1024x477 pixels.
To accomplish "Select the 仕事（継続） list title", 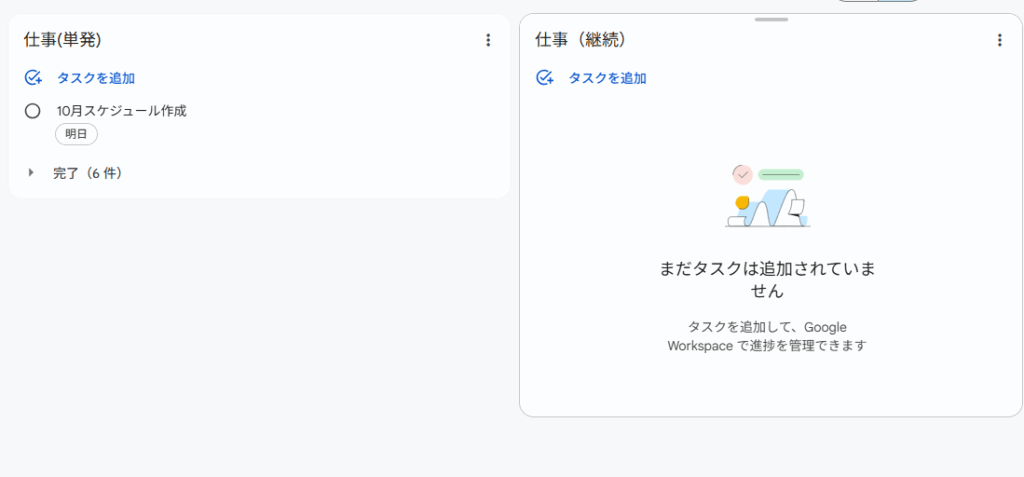I will 581,40.
